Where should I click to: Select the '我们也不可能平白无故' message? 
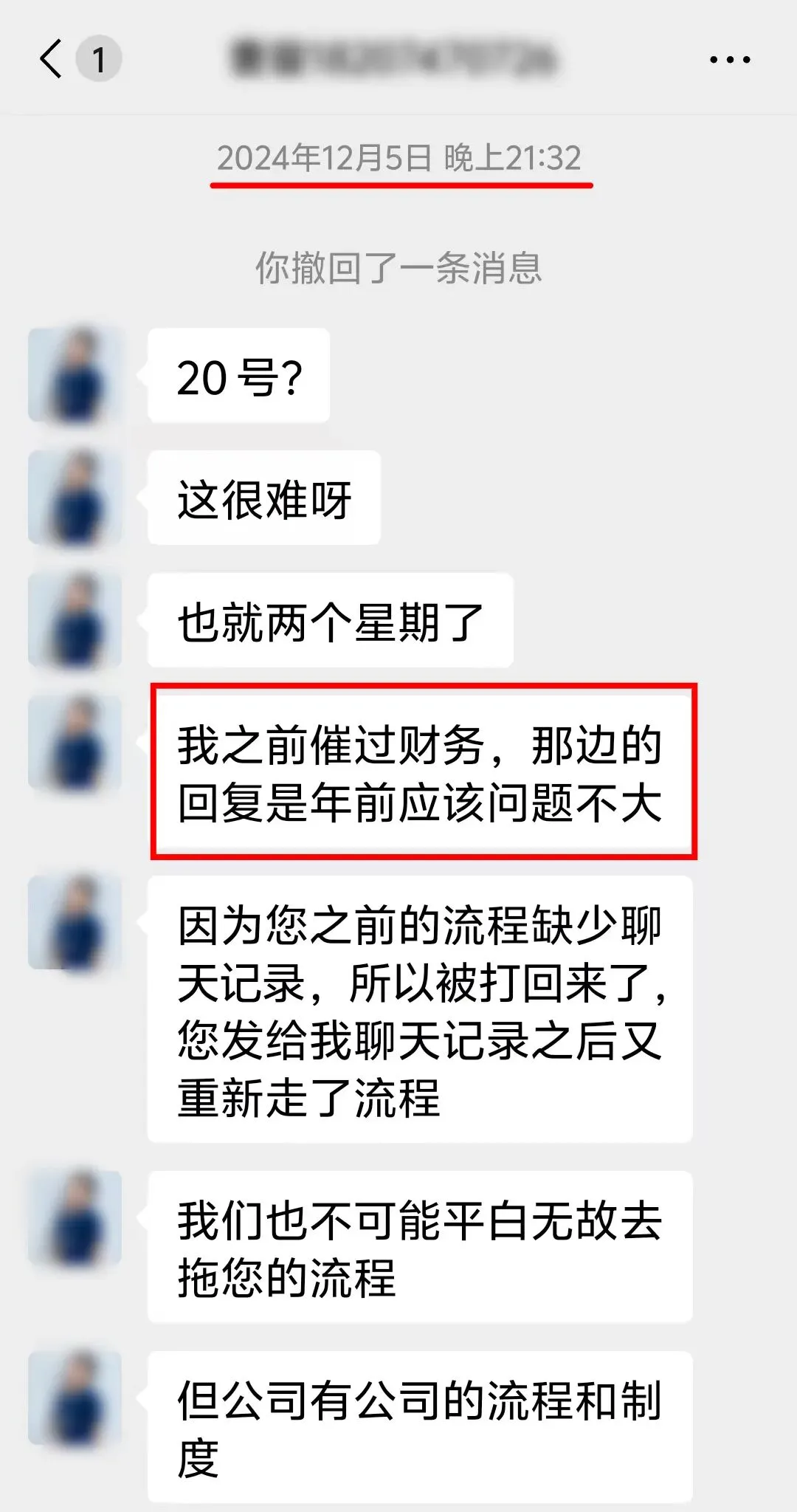(420, 1247)
